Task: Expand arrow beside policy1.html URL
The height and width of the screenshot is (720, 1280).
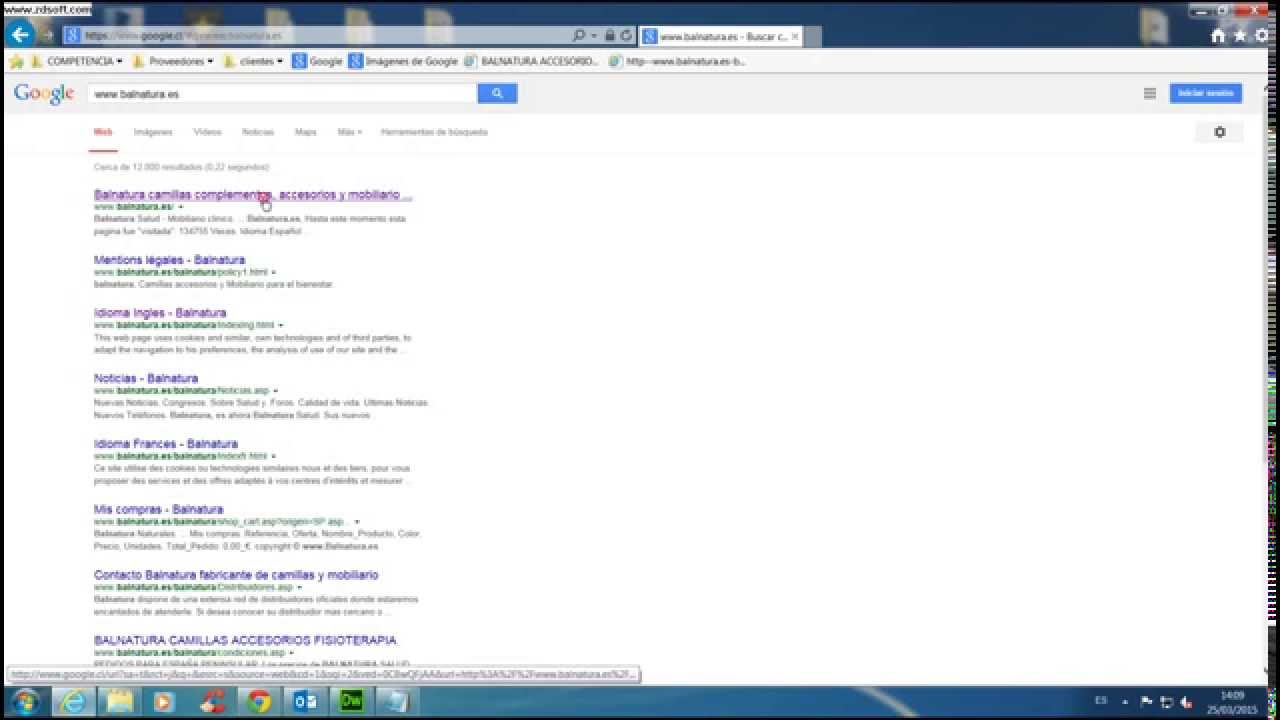Action: point(274,272)
